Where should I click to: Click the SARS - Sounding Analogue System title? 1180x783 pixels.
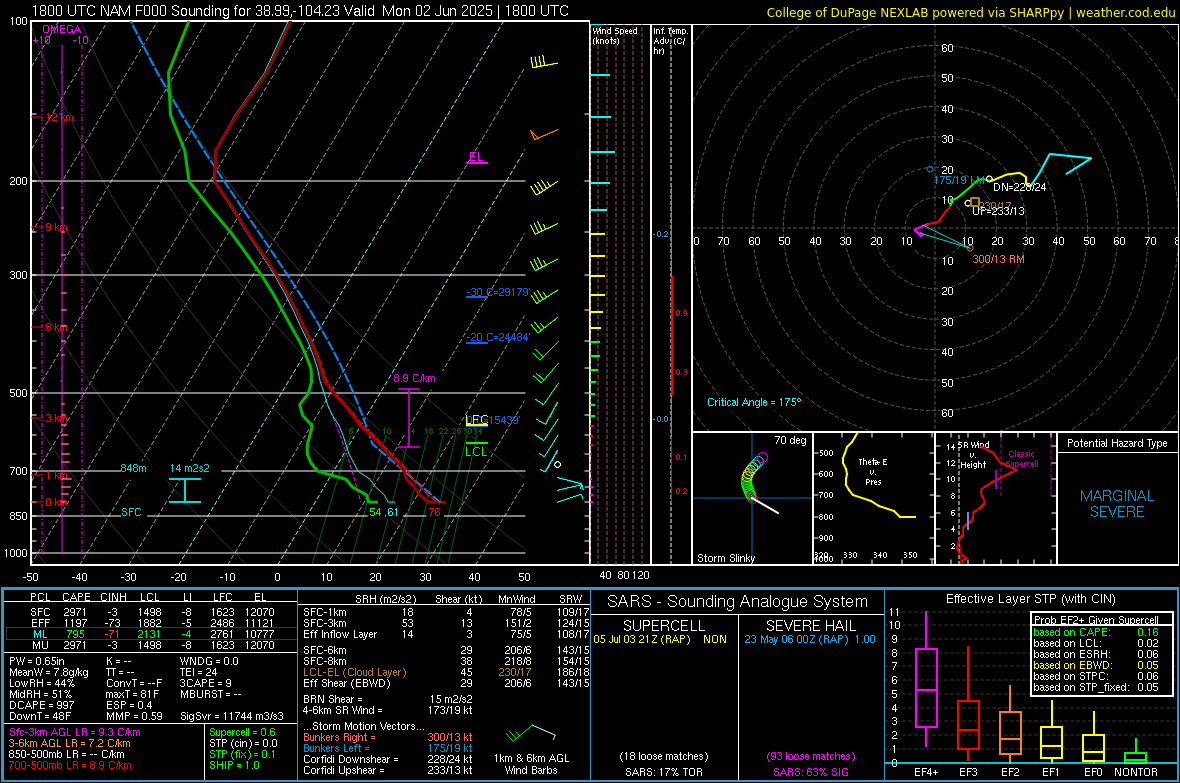pyautogui.click(x=738, y=602)
